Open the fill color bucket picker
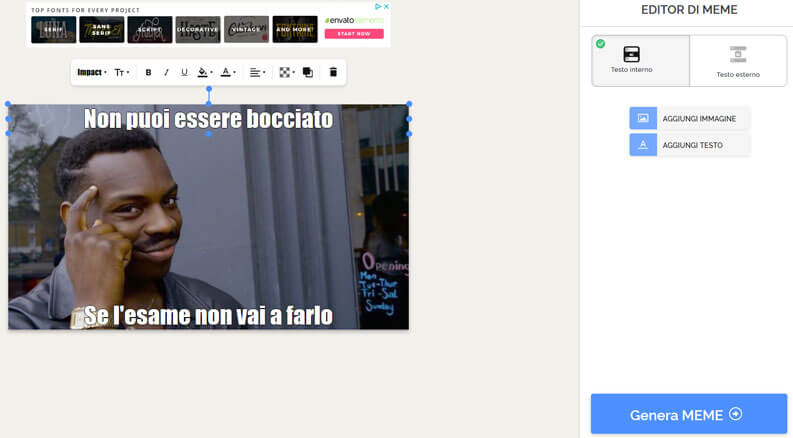The image size is (793, 438). (204, 72)
